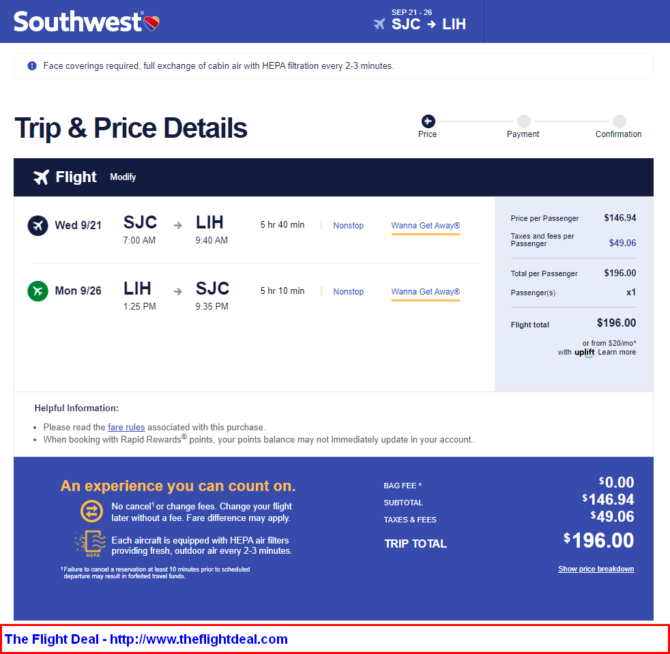View the $49.06 taxes and fees breakdown

[x=623, y=243]
